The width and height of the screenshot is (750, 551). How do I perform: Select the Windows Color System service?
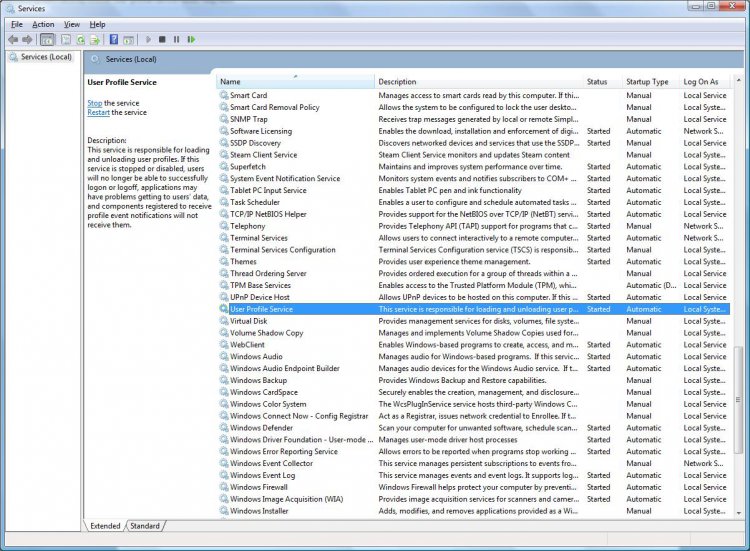click(x=474, y=404)
